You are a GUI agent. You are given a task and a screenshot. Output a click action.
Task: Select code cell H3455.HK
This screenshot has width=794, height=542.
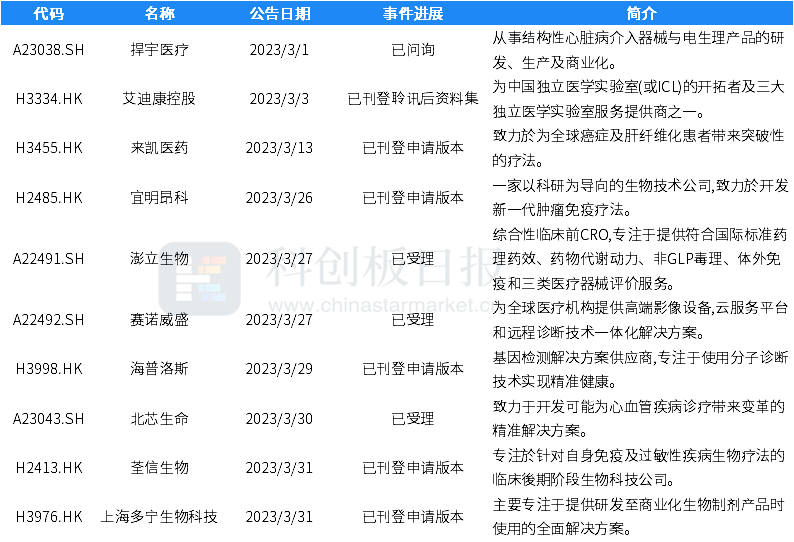tap(49, 148)
